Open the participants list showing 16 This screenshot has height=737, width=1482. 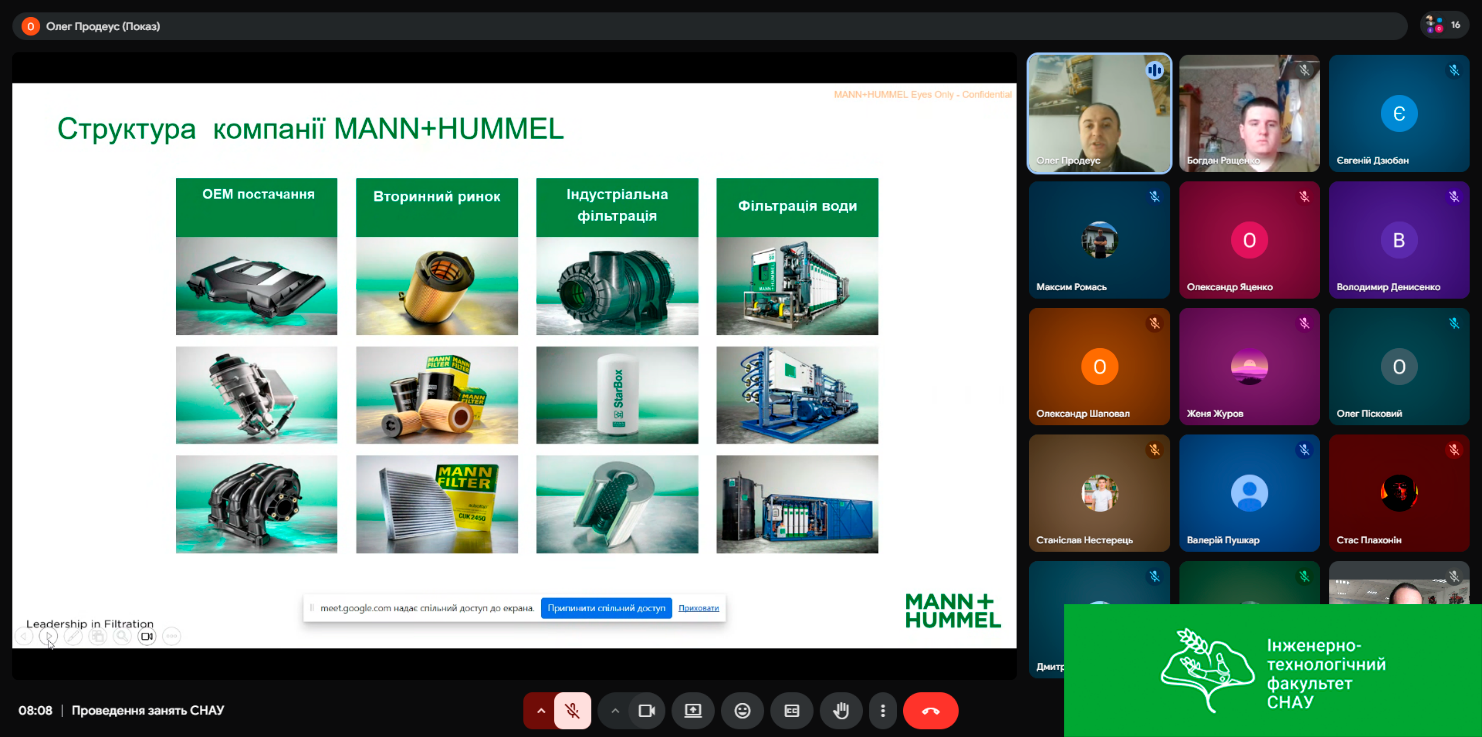[1444, 25]
